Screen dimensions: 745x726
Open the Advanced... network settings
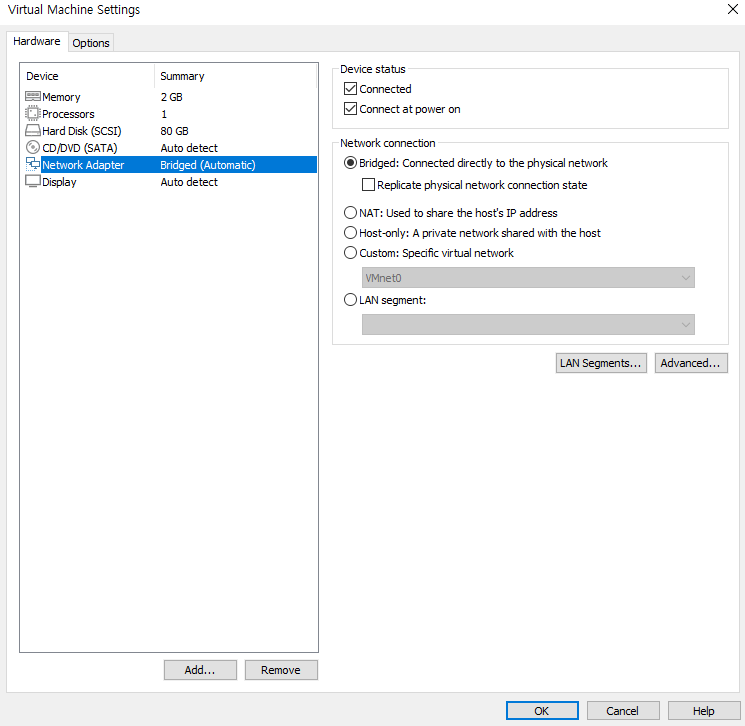(691, 363)
